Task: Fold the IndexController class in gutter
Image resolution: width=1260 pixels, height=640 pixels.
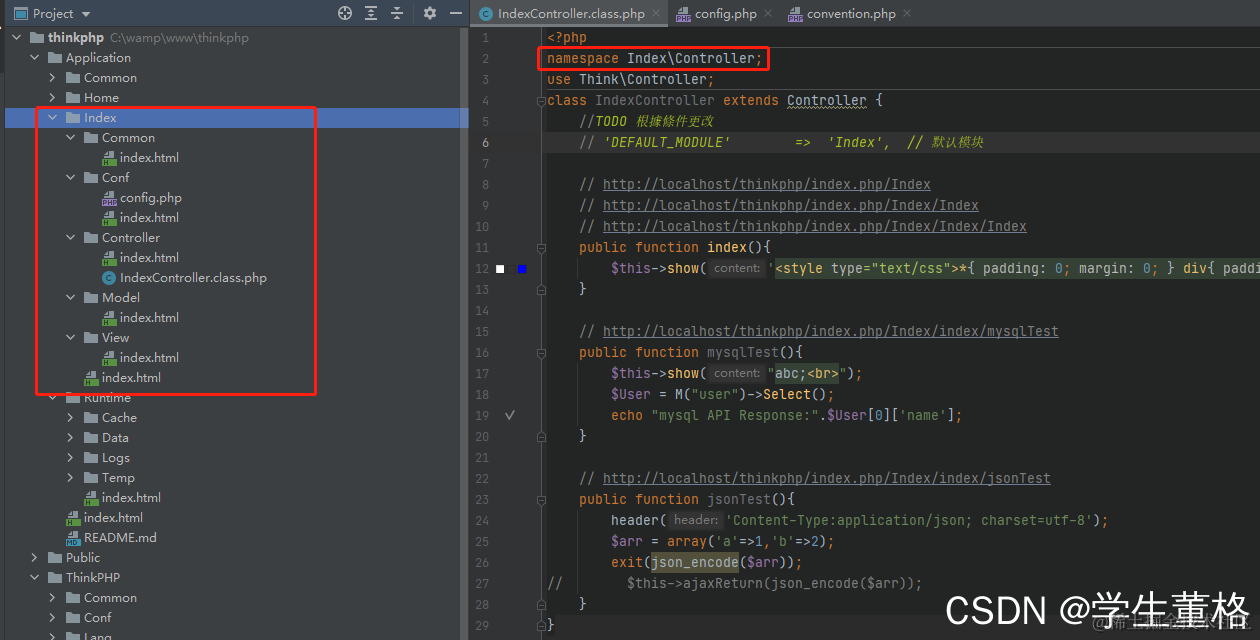Action: point(540,100)
